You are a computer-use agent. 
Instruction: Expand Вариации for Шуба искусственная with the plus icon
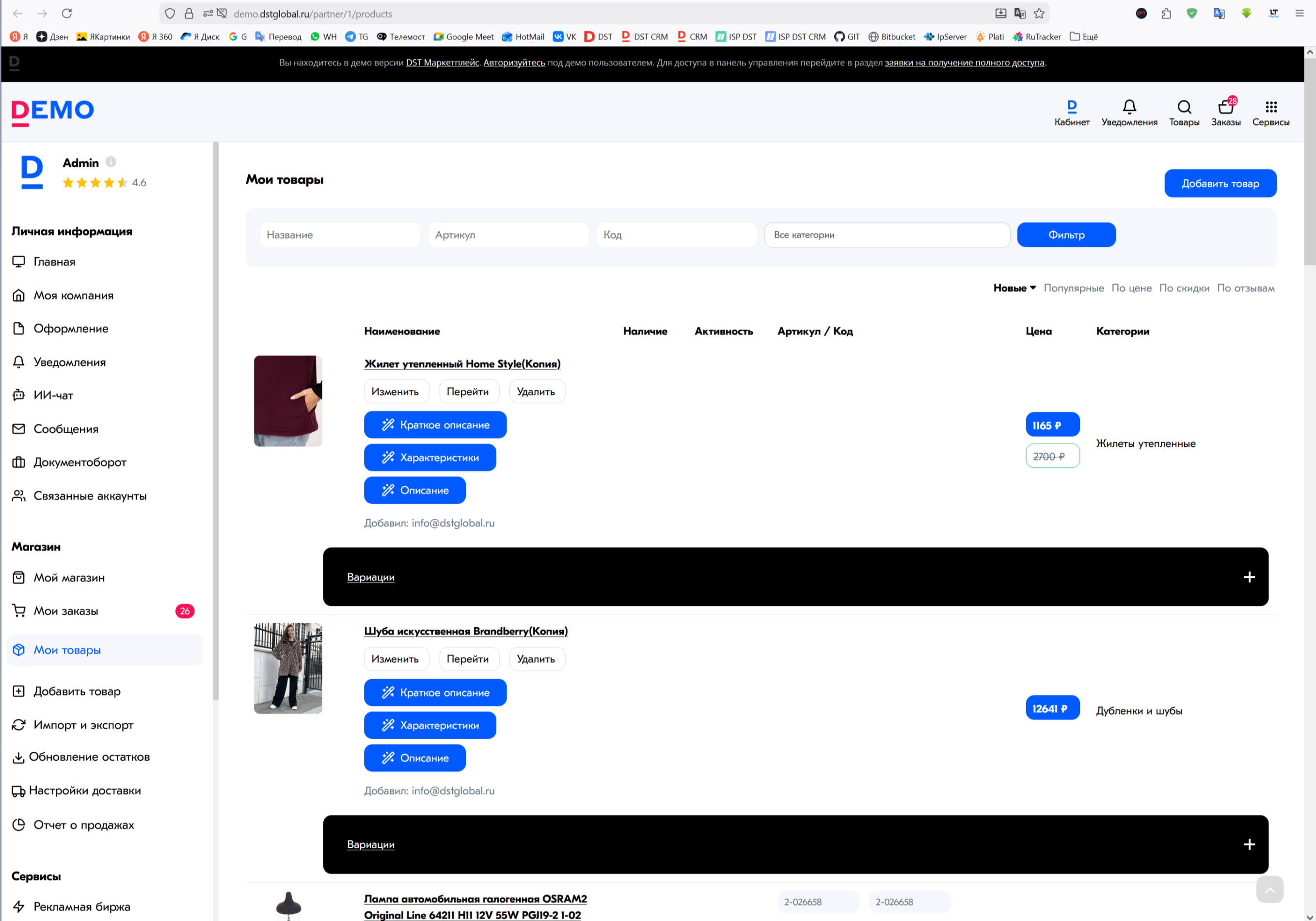click(1249, 844)
